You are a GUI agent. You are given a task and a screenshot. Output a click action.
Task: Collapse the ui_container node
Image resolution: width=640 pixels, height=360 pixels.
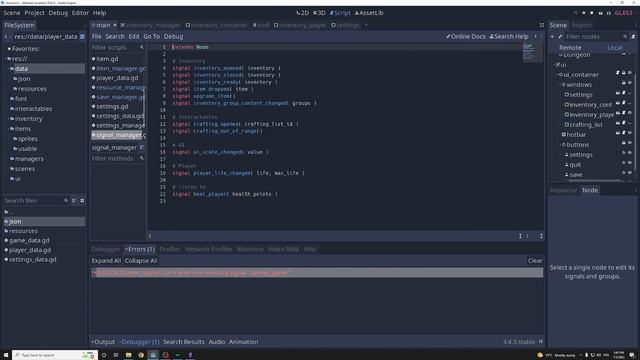point(557,75)
